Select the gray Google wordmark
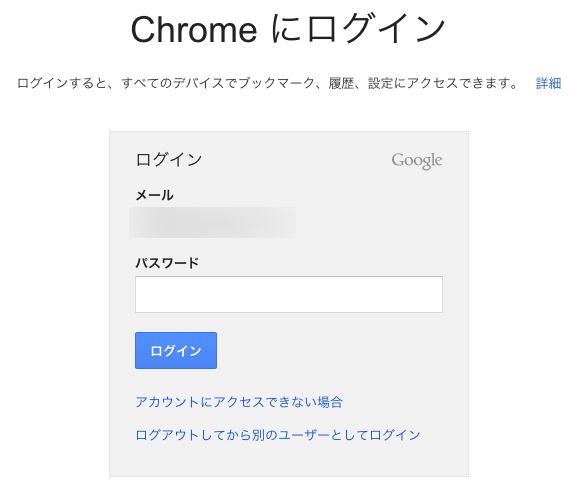585x487 pixels. tap(417, 161)
